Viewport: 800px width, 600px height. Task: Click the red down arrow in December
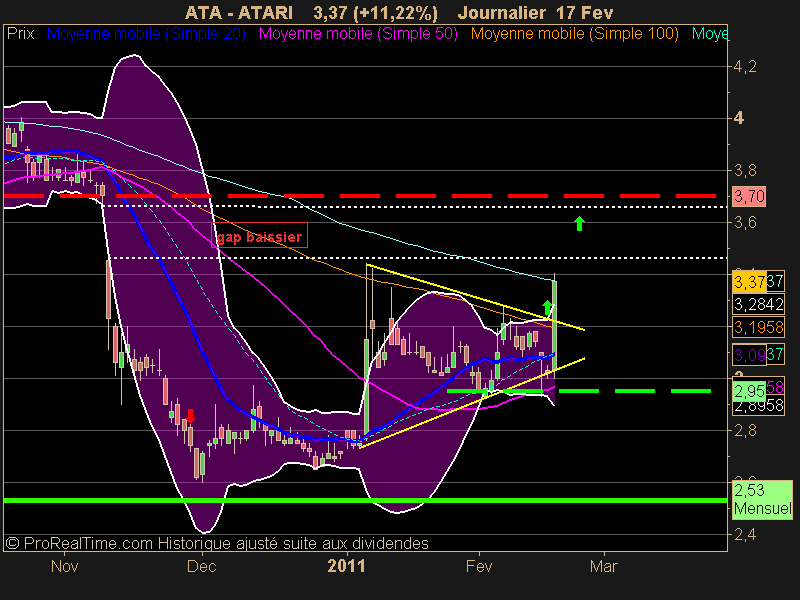click(x=190, y=416)
